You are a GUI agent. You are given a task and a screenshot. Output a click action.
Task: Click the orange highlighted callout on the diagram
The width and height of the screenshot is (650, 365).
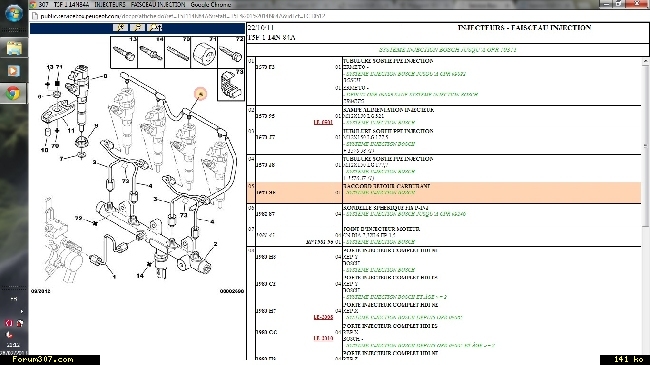[x=200, y=94]
